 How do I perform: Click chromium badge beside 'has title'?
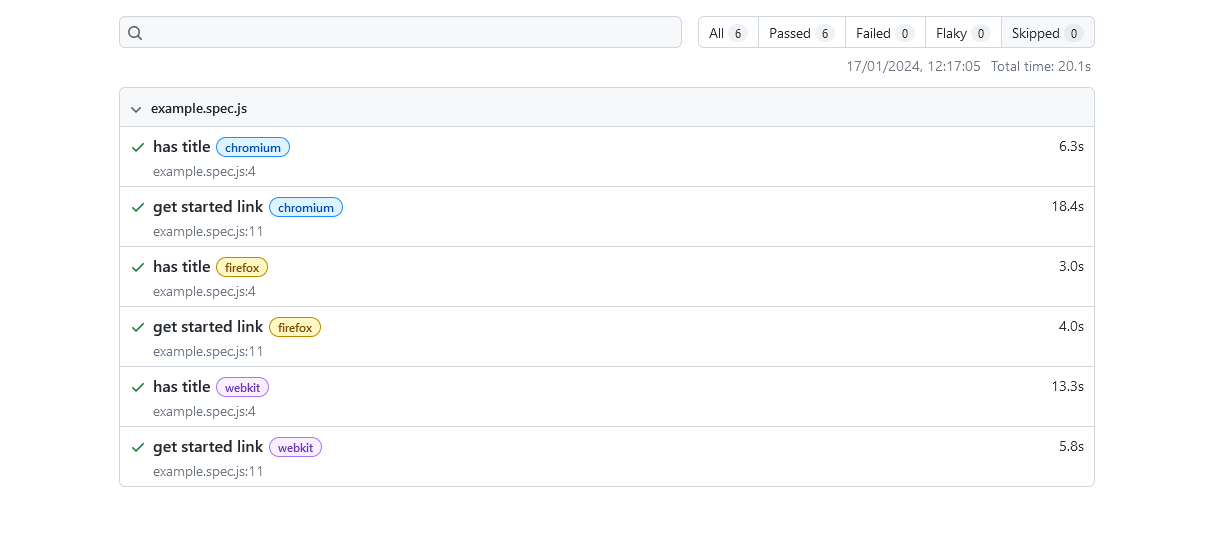(x=253, y=148)
